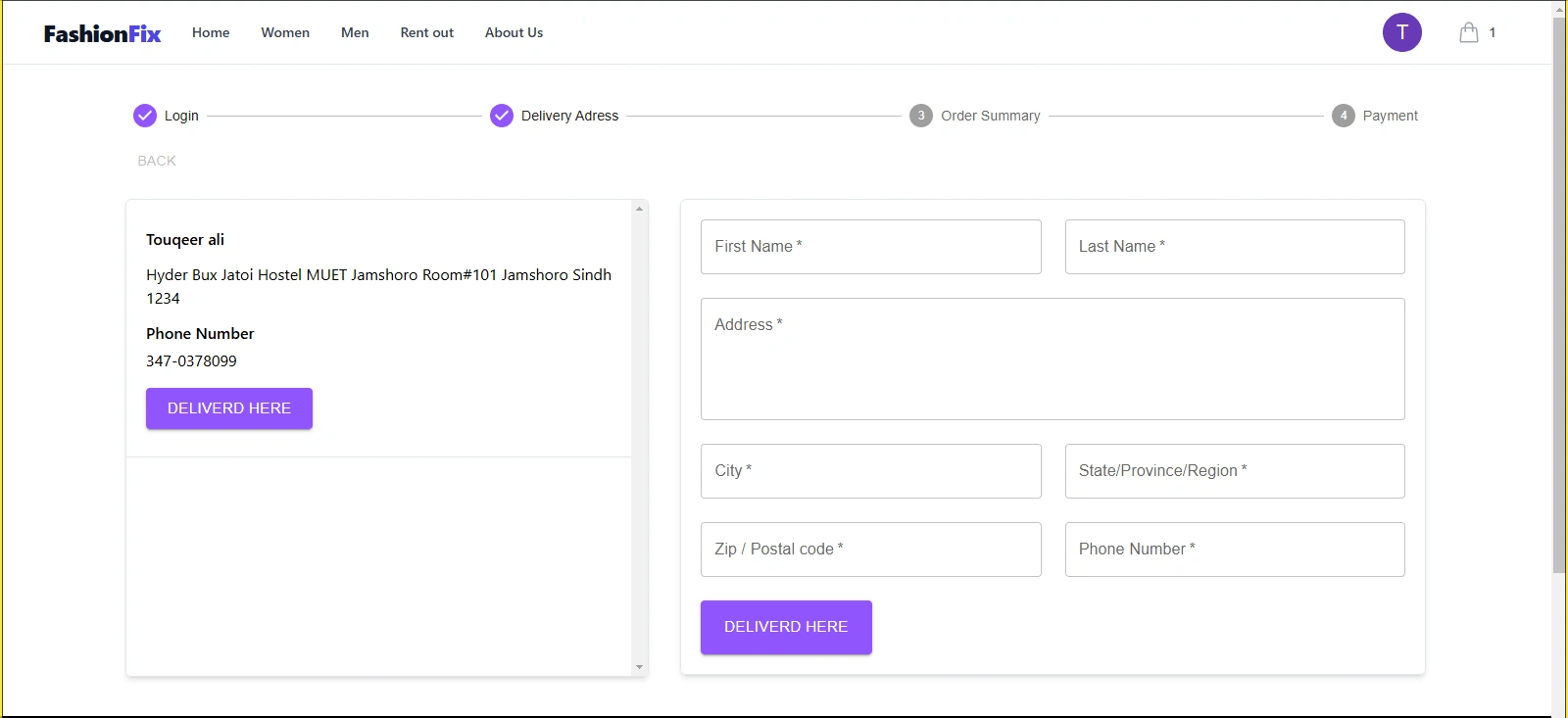The image size is (1568, 718).
Task: Click the Delivery Adress step checkmark icon
Action: 502,116
